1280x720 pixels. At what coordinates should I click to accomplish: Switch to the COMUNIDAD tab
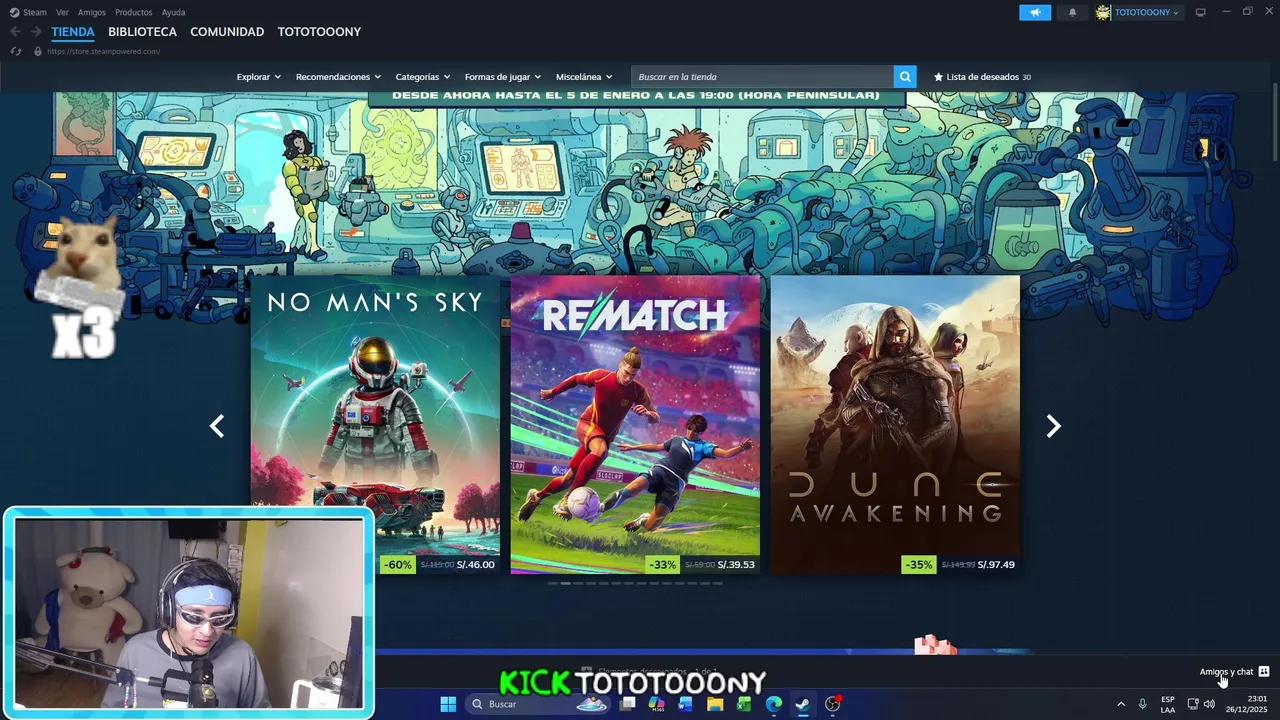click(227, 32)
